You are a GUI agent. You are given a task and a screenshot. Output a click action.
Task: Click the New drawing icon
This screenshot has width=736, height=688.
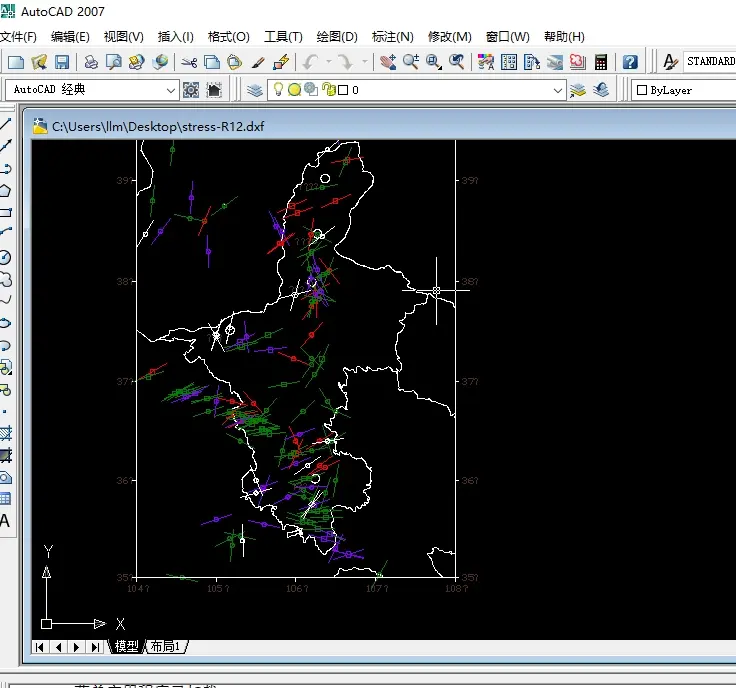[16, 61]
